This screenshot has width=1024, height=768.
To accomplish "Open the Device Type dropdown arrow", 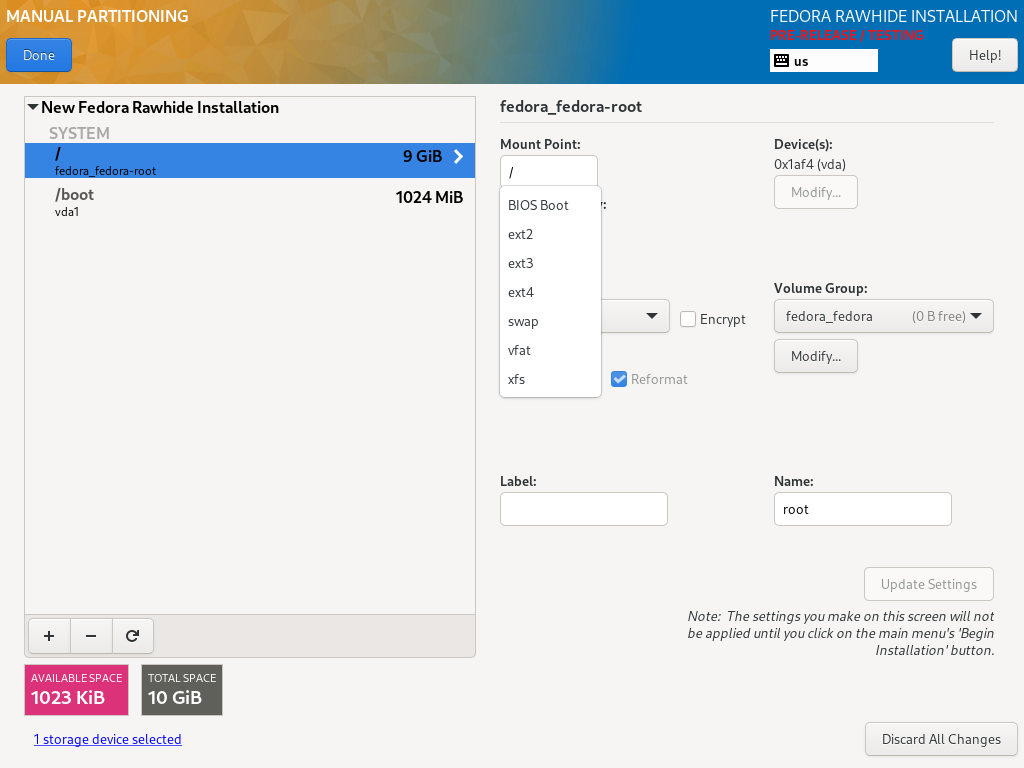I will pyautogui.click(x=651, y=316).
